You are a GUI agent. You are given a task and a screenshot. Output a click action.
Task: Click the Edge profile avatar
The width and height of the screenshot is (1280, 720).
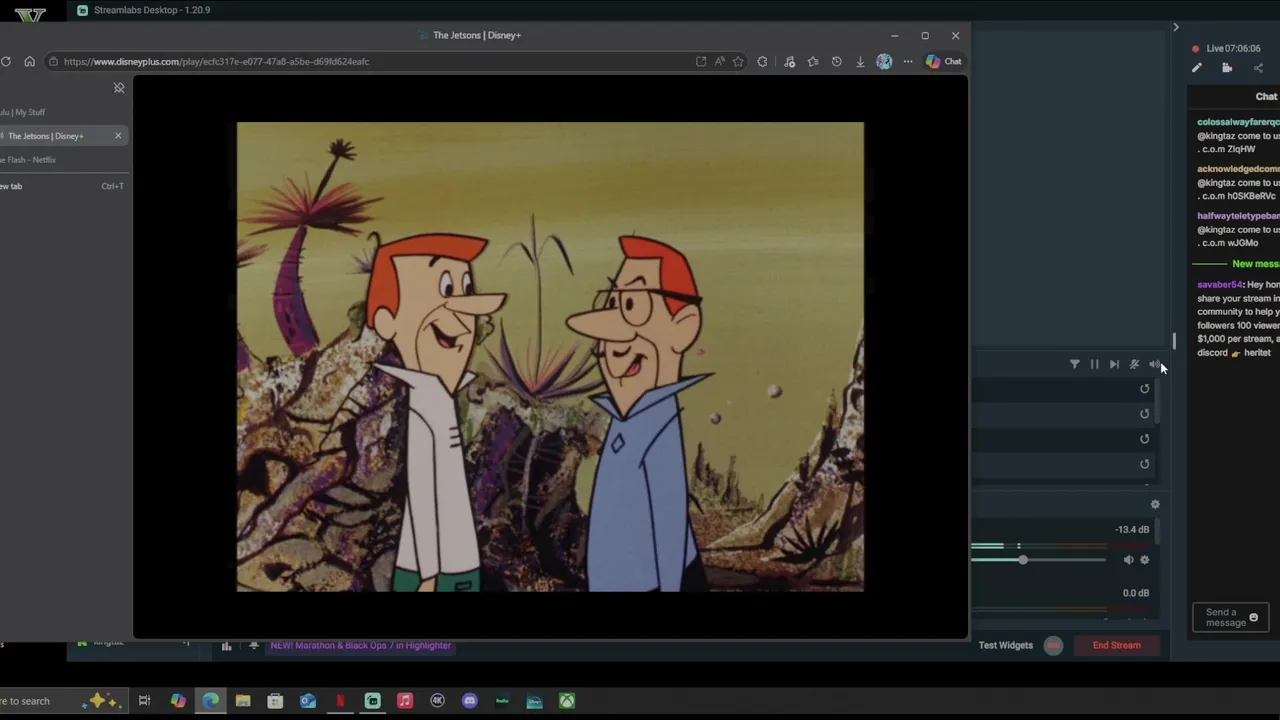pyautogui.click(x=884, y=62)
